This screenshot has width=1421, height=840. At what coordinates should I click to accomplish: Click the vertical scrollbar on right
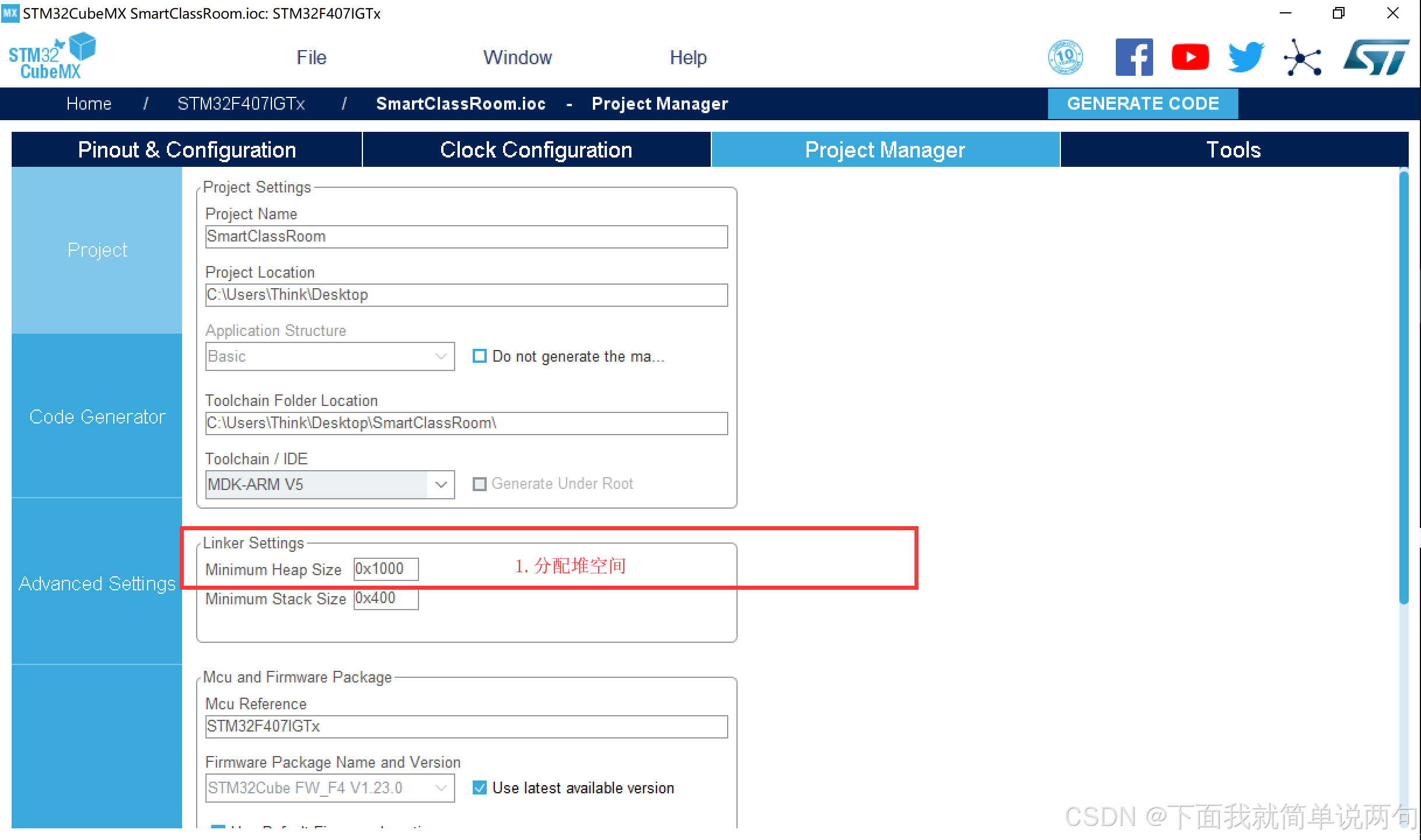pos(1404,385)
